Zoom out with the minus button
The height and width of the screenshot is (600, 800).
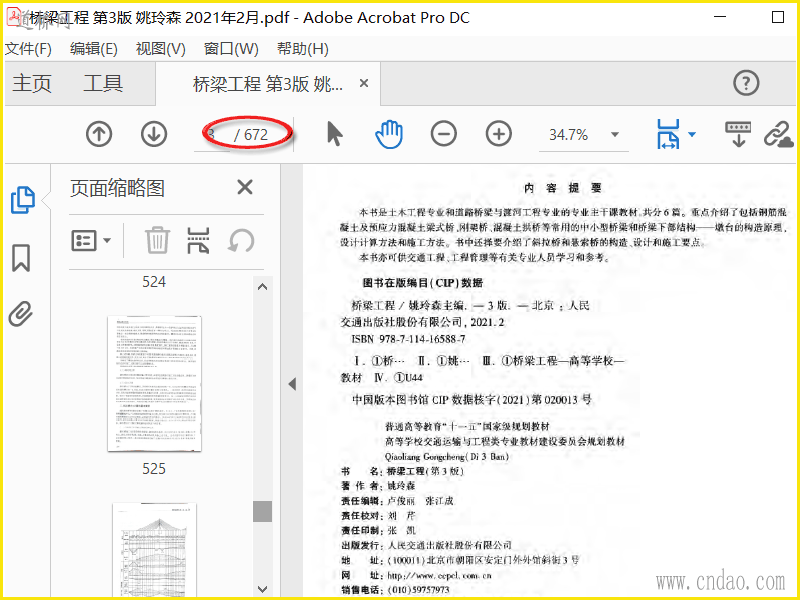click(x=444, y=134)
